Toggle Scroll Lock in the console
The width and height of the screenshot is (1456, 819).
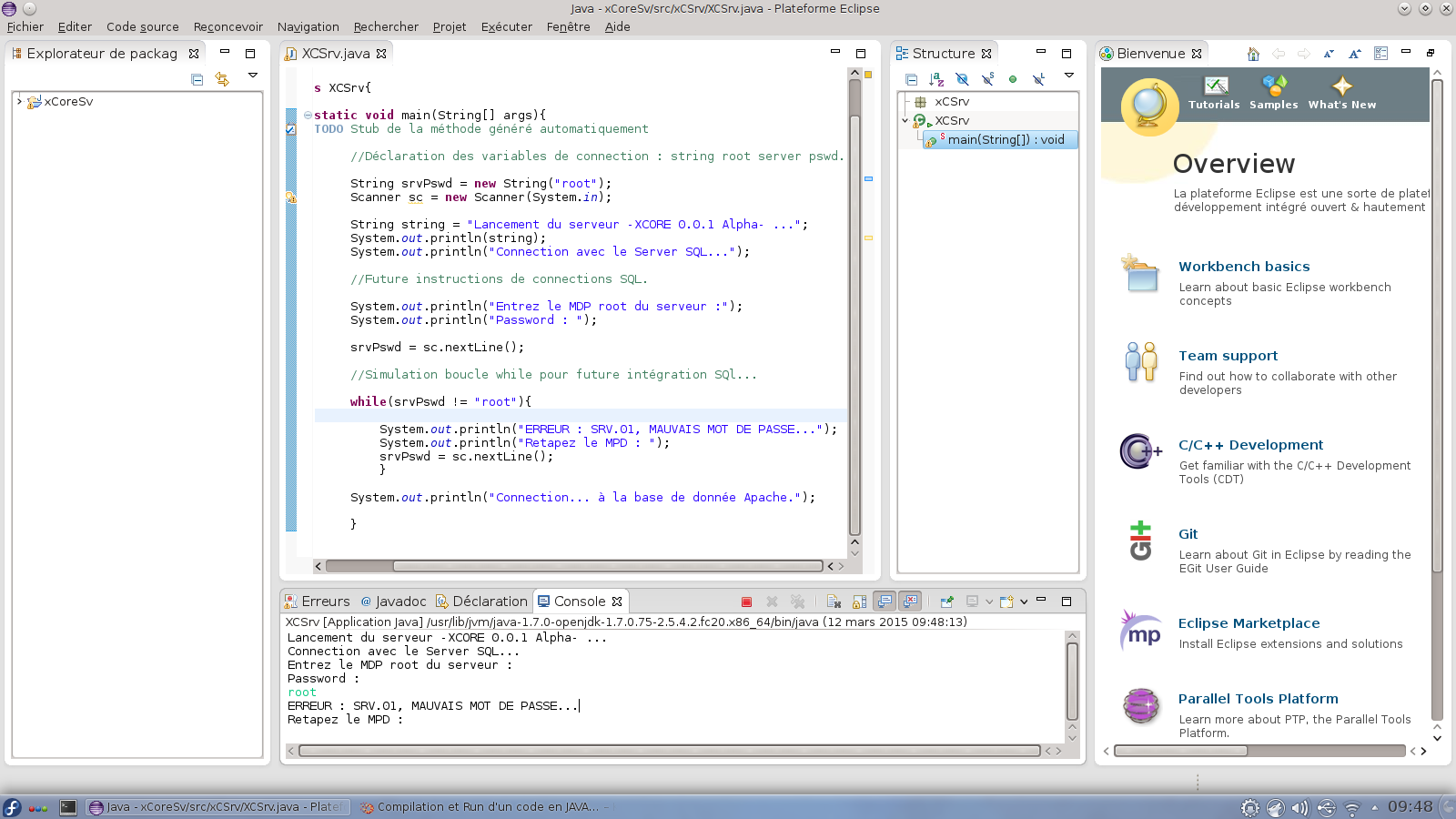click(x=859, y=602)
